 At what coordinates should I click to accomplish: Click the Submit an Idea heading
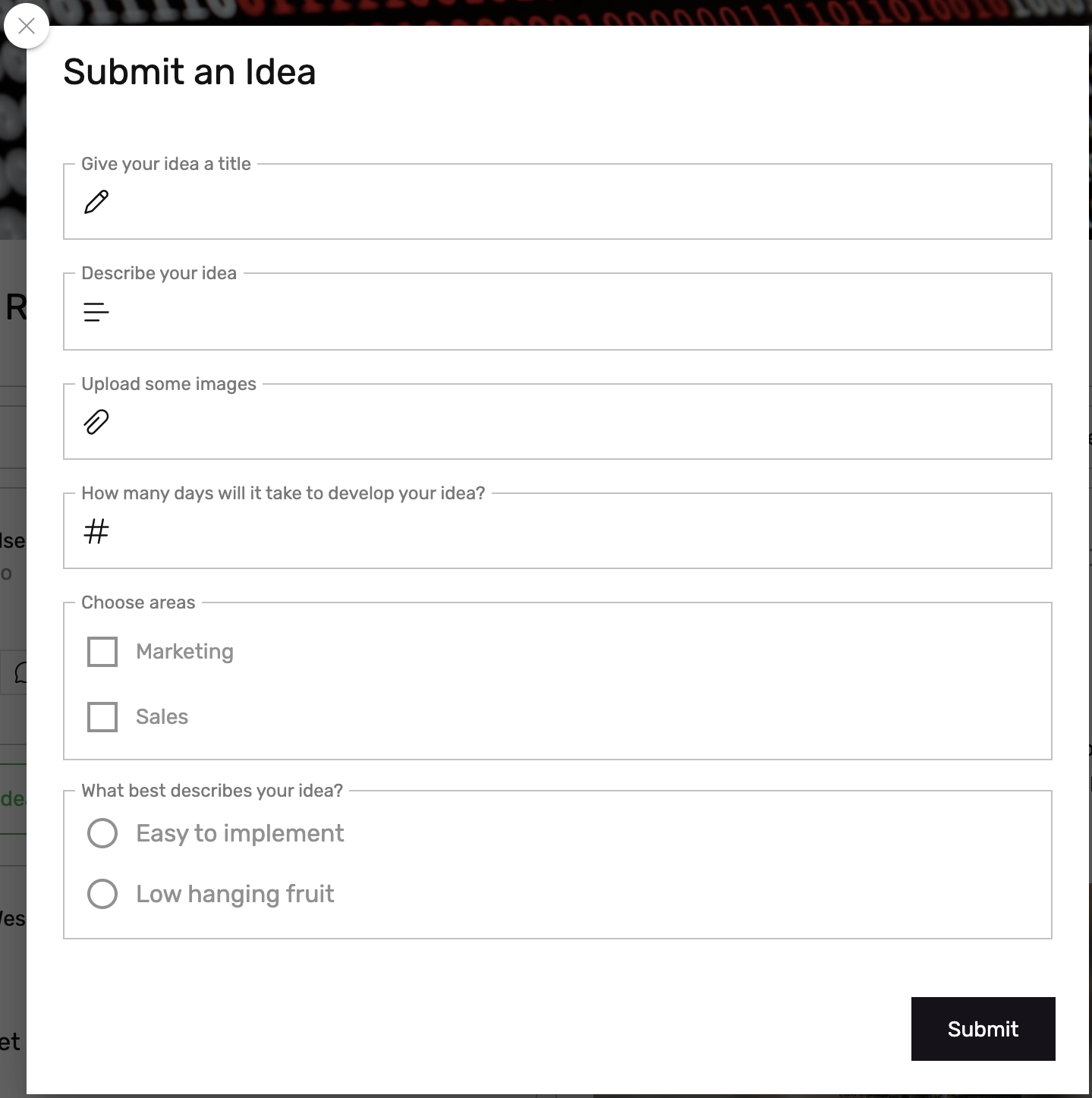click(x=189, y=72)
